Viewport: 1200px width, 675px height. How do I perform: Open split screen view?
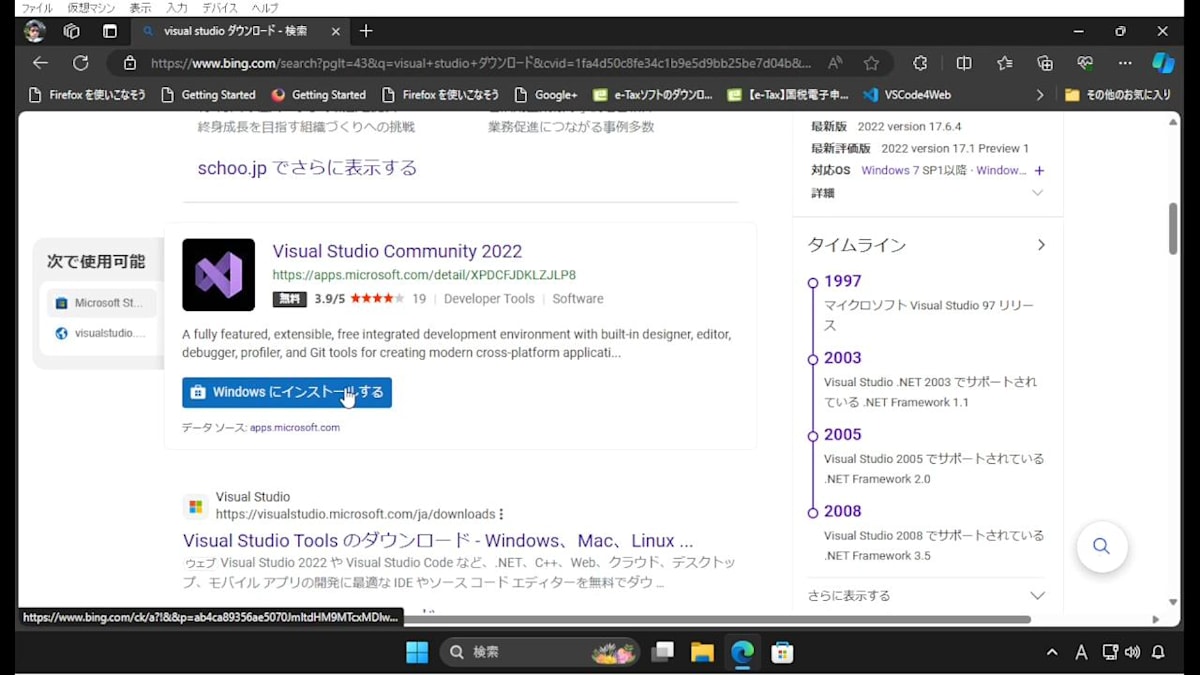963,63
